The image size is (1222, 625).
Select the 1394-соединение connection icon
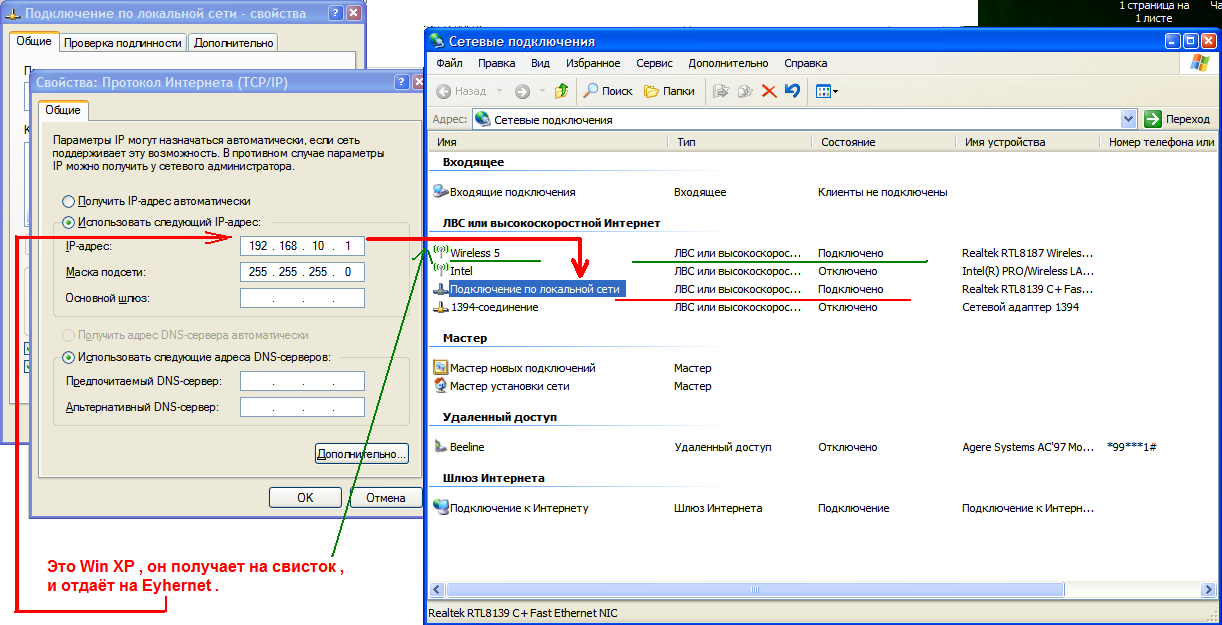(441, 307)
